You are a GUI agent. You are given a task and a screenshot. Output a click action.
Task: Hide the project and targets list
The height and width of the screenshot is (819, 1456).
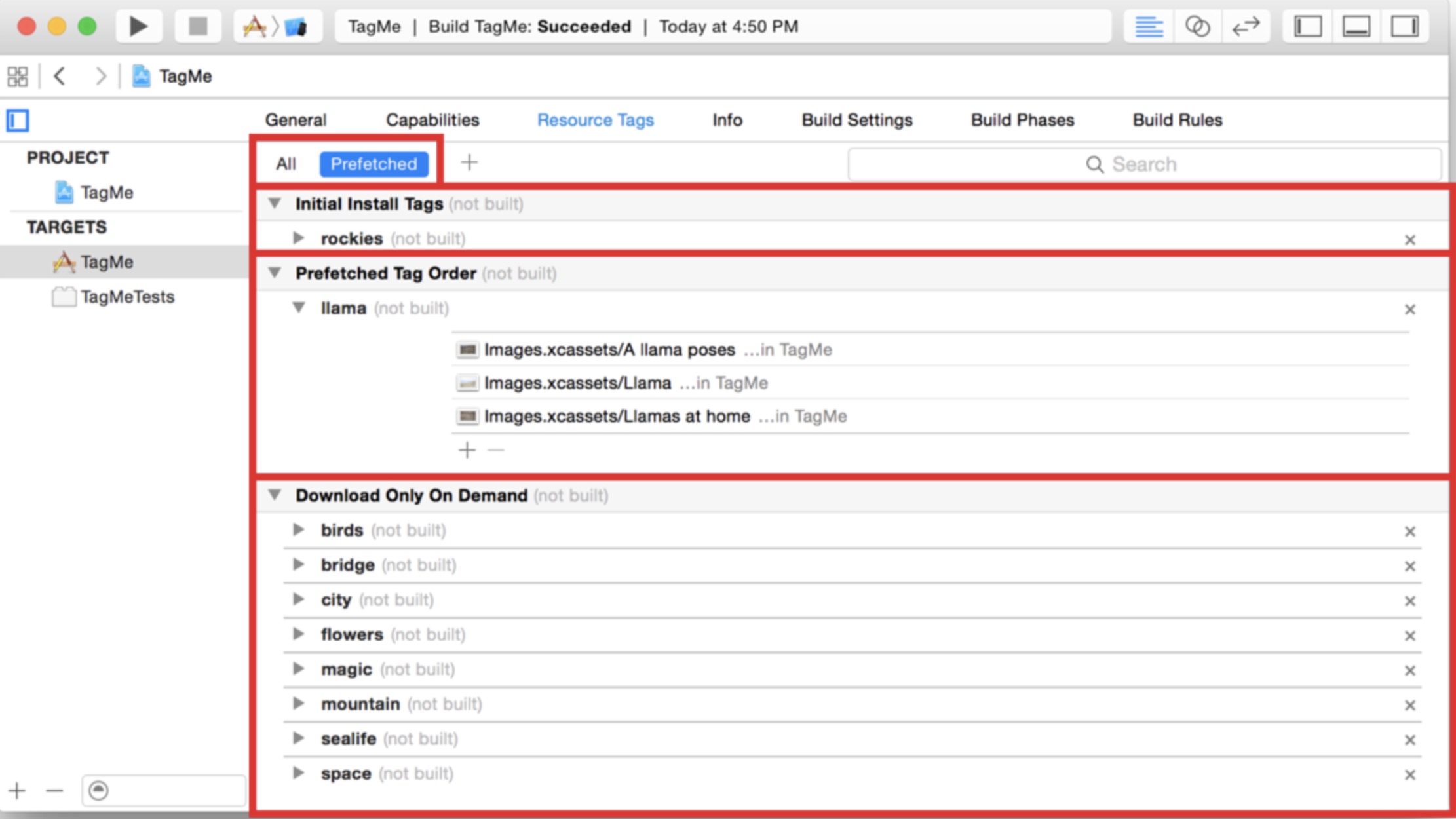pyautogui.click(x=18, y=121)
